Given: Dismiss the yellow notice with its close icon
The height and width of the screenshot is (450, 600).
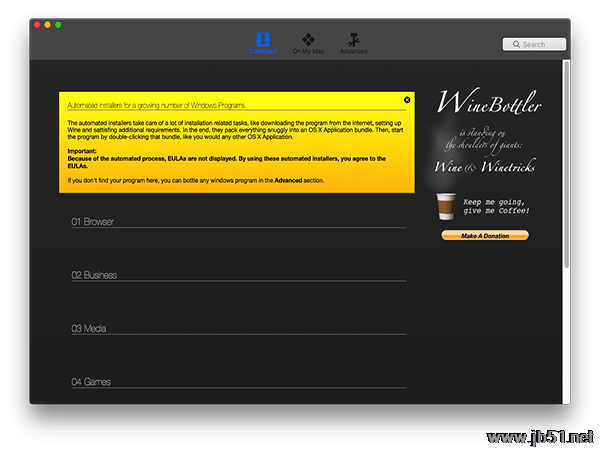Looking at the screenshot, I should click(407, 100).
